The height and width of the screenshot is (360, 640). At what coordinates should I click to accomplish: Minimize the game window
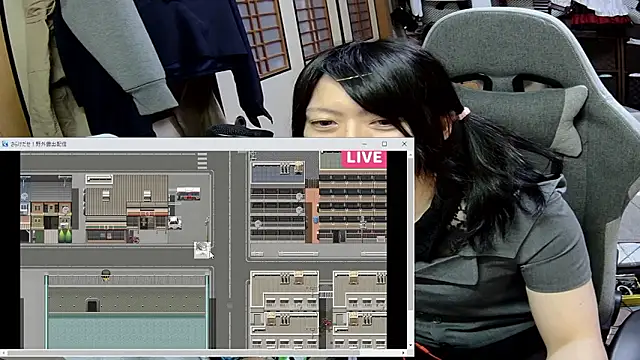point(364,144)
